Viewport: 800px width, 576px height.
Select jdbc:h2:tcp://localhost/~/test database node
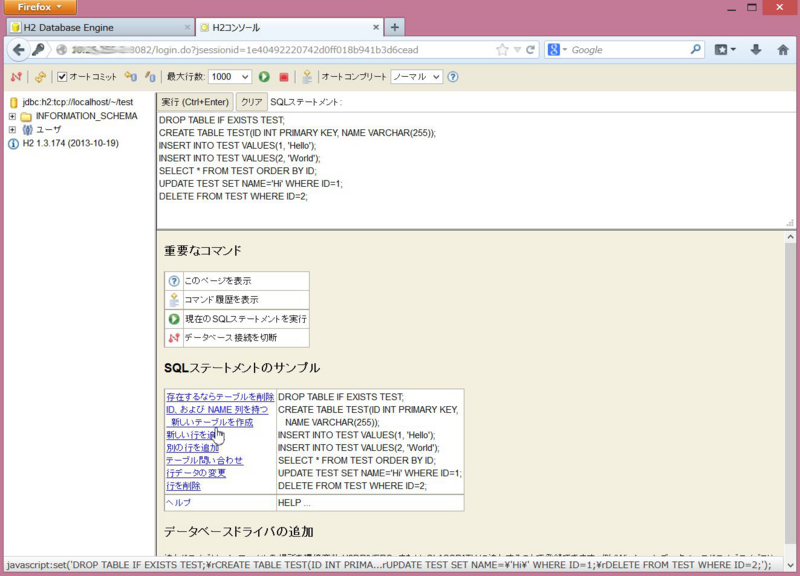coord(78,102)
